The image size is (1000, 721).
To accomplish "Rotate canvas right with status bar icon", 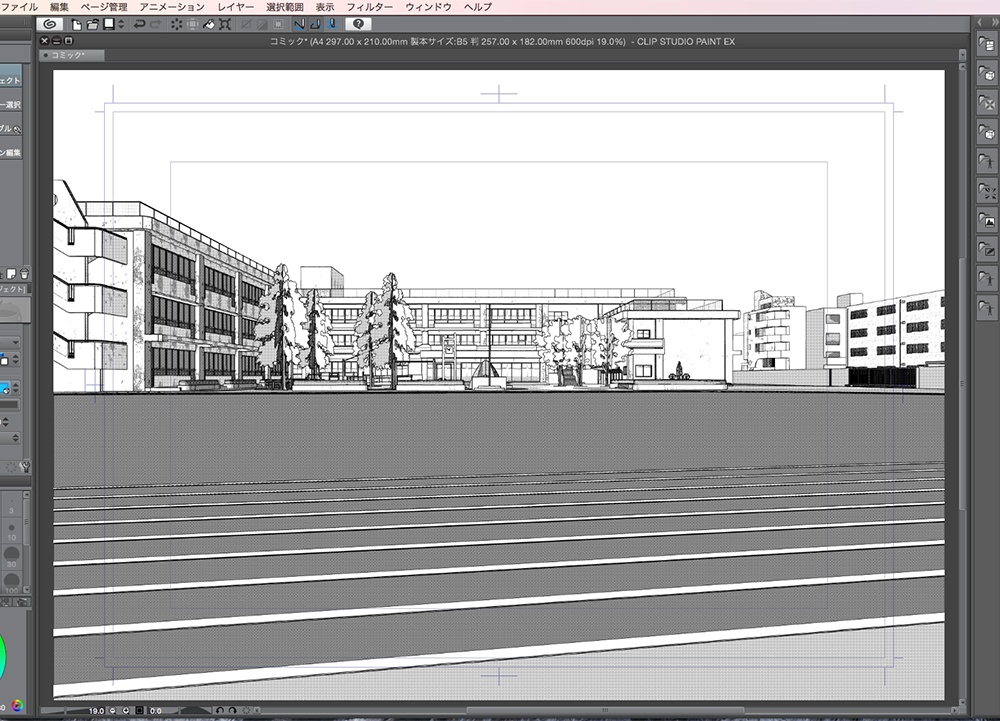I will click(233, 710).
